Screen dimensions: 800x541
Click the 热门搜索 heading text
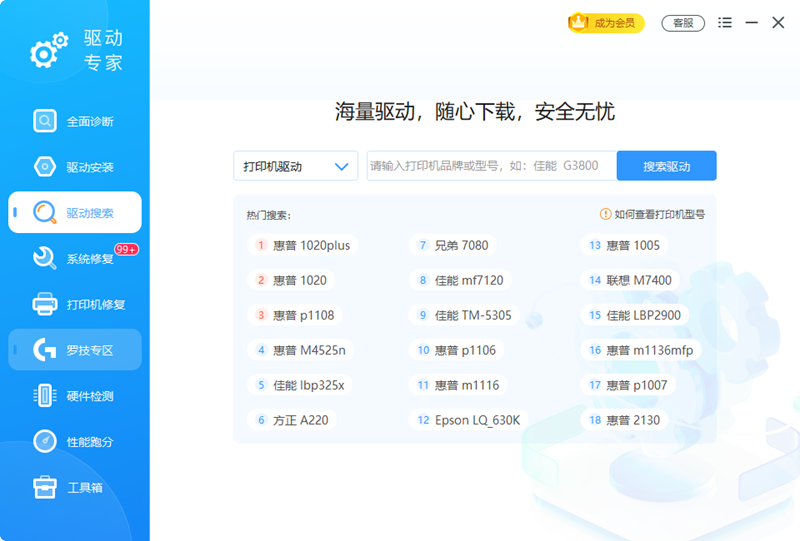point(269,215)
